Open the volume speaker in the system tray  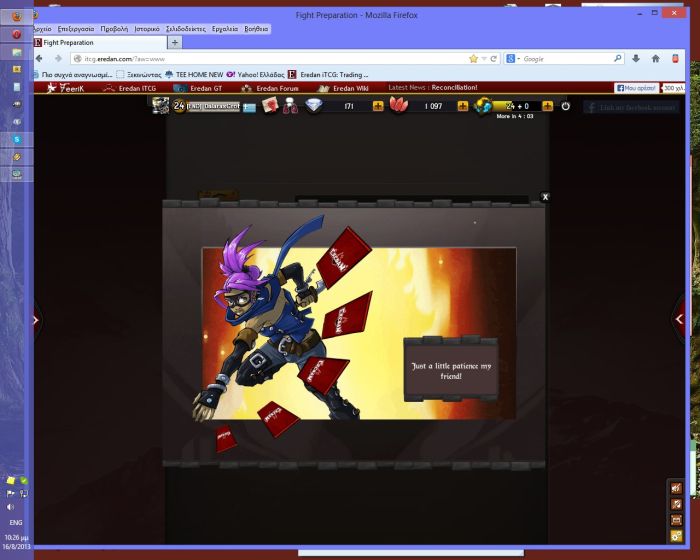(x=10, y=507)
